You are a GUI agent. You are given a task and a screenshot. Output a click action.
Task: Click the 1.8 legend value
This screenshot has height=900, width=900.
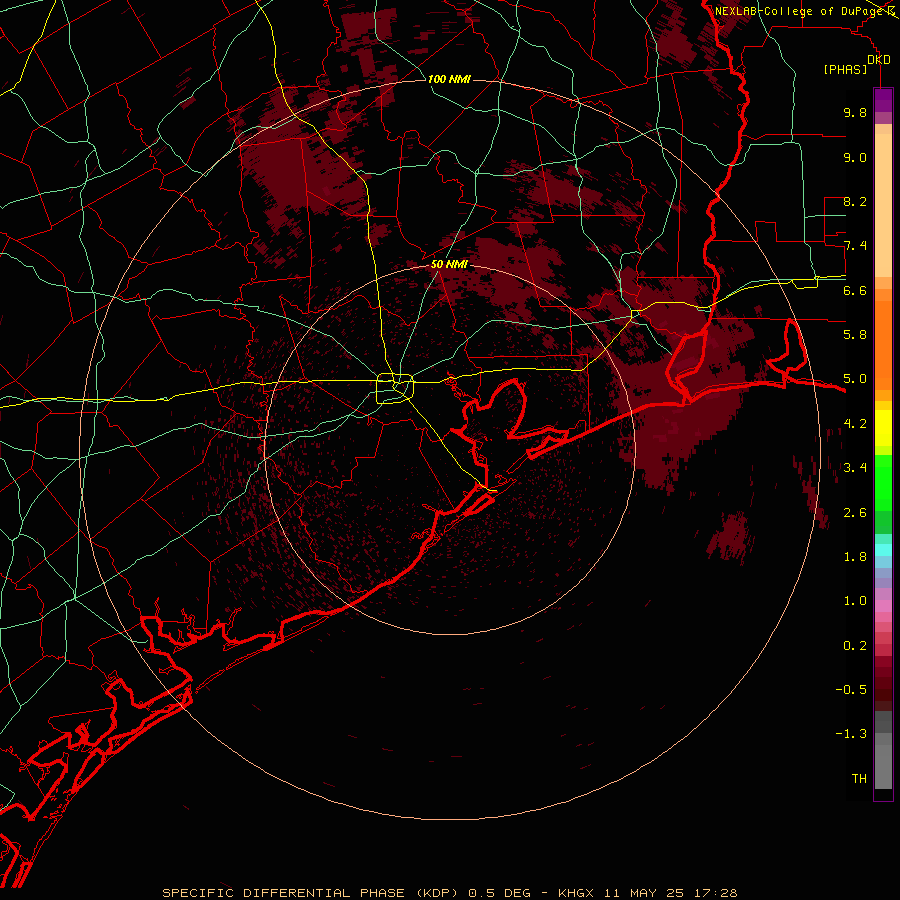(855, 557)
